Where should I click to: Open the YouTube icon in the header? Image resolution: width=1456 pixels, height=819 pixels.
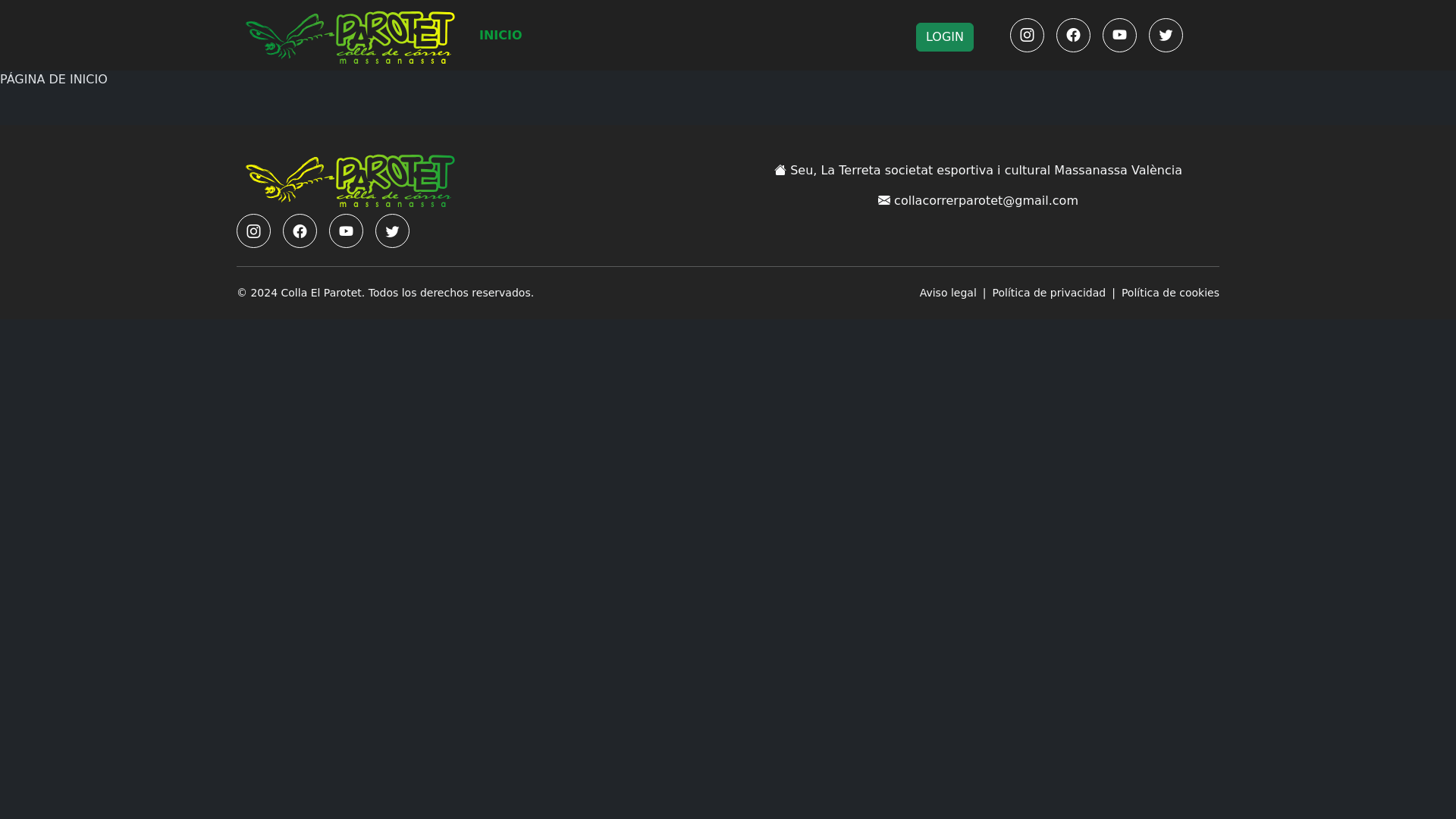tap(1119, 35)
